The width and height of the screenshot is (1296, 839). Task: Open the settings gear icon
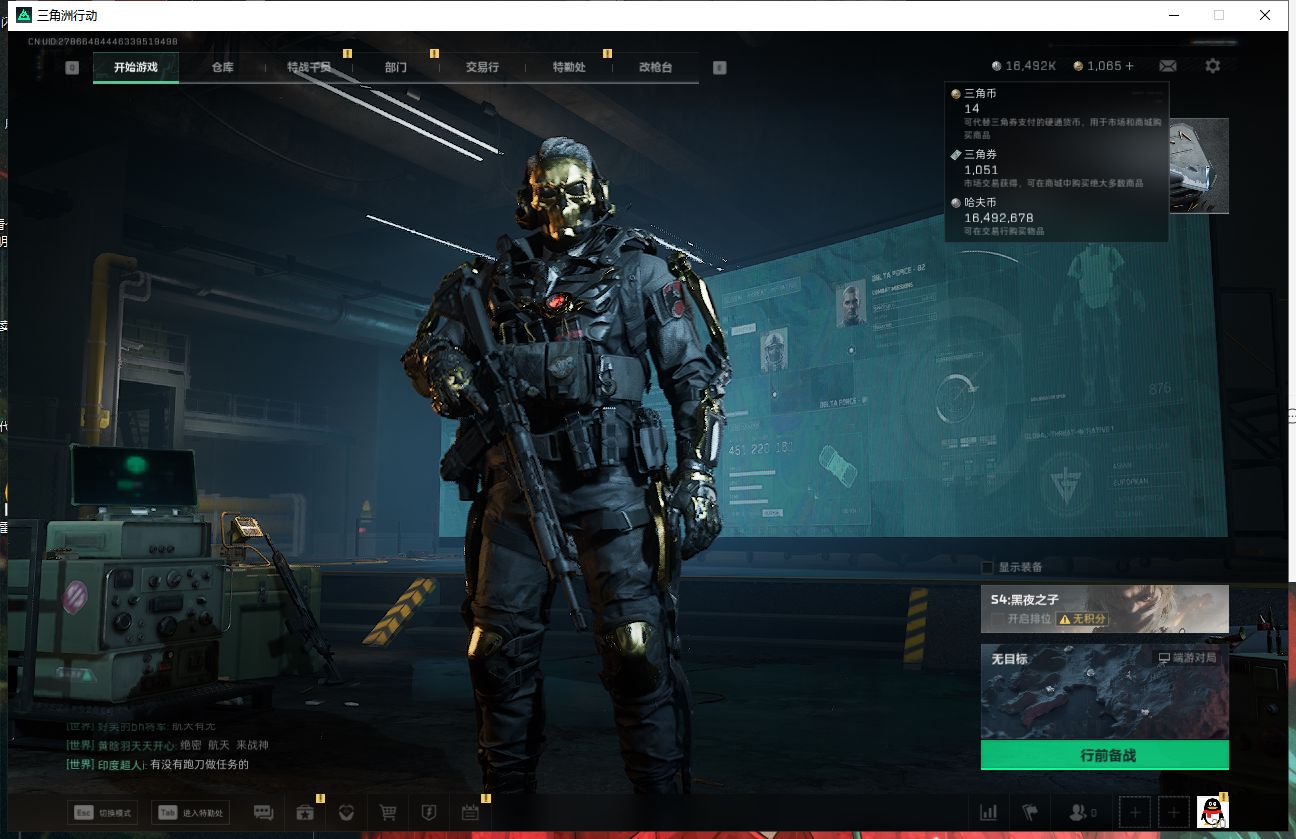coord(1213,66)
